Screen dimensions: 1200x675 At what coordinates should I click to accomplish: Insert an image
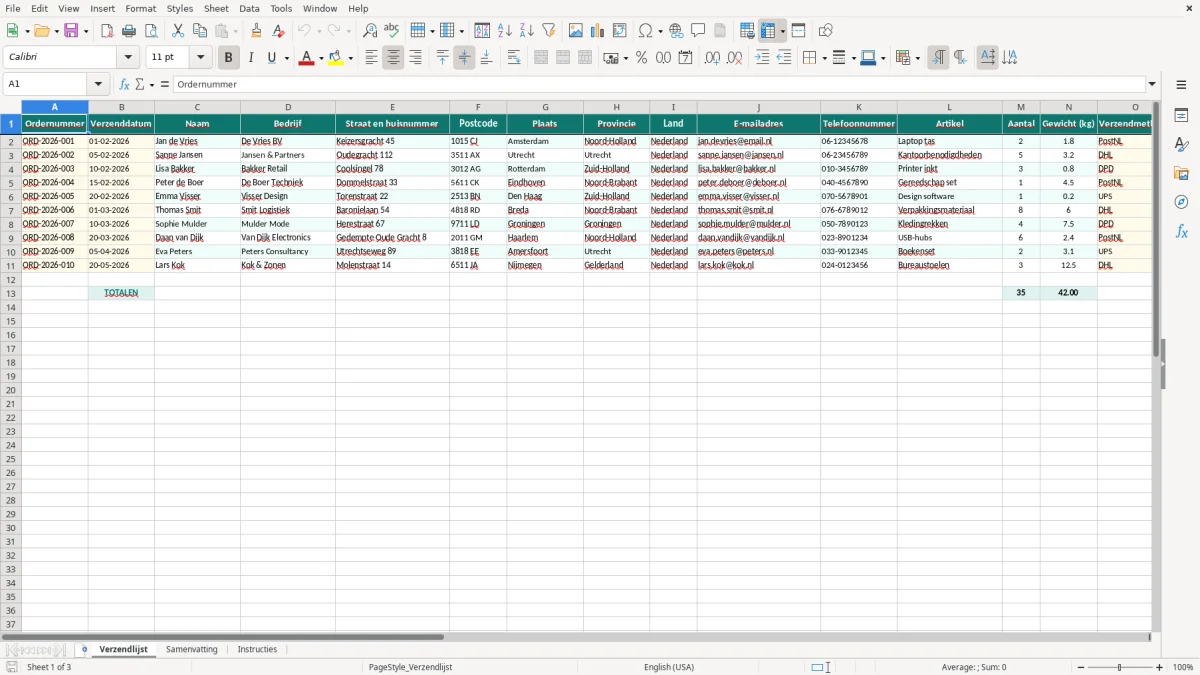(x=576, y=31)
